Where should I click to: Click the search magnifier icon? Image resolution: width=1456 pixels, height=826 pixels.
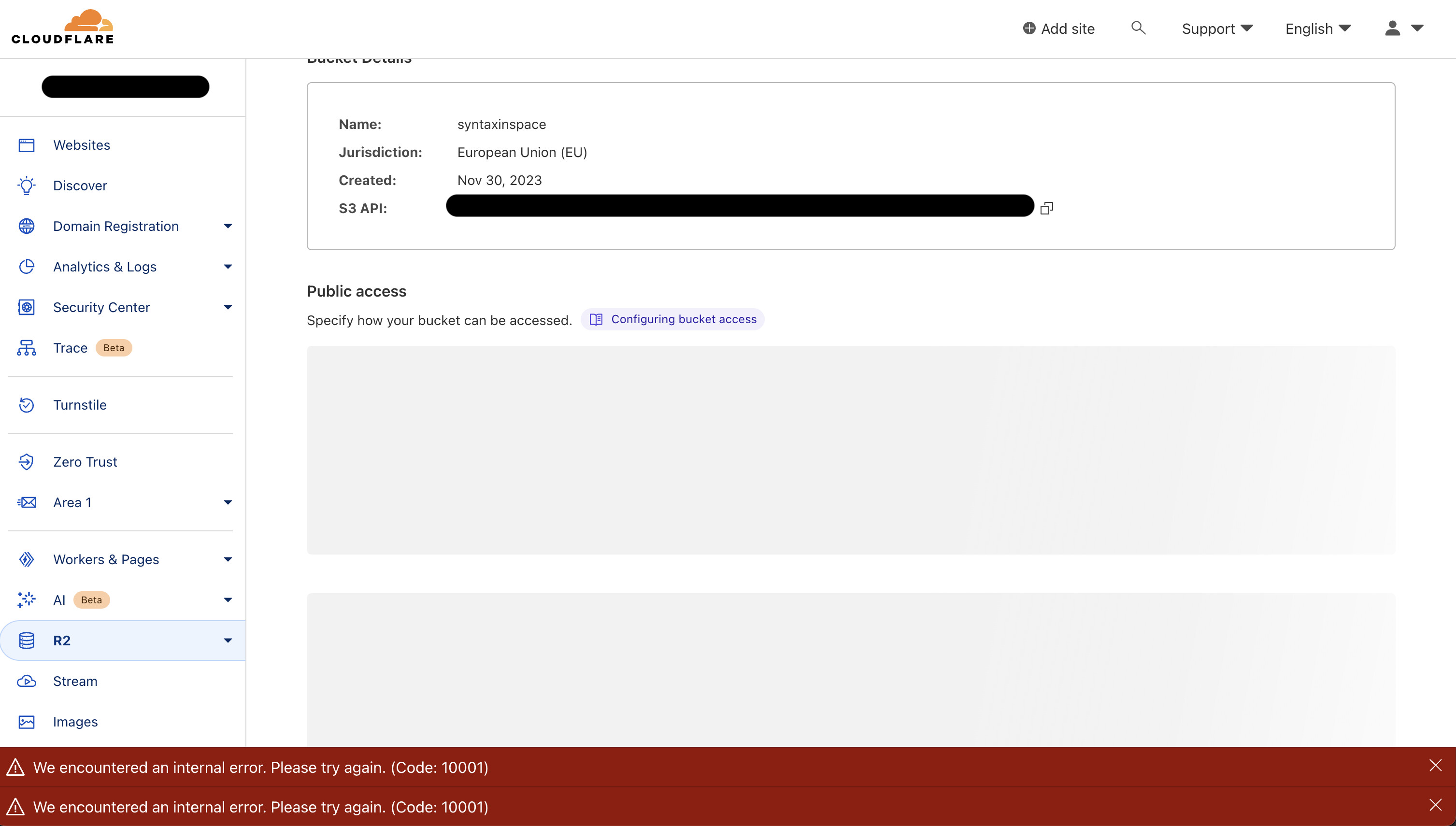[x=1138, y=28]
